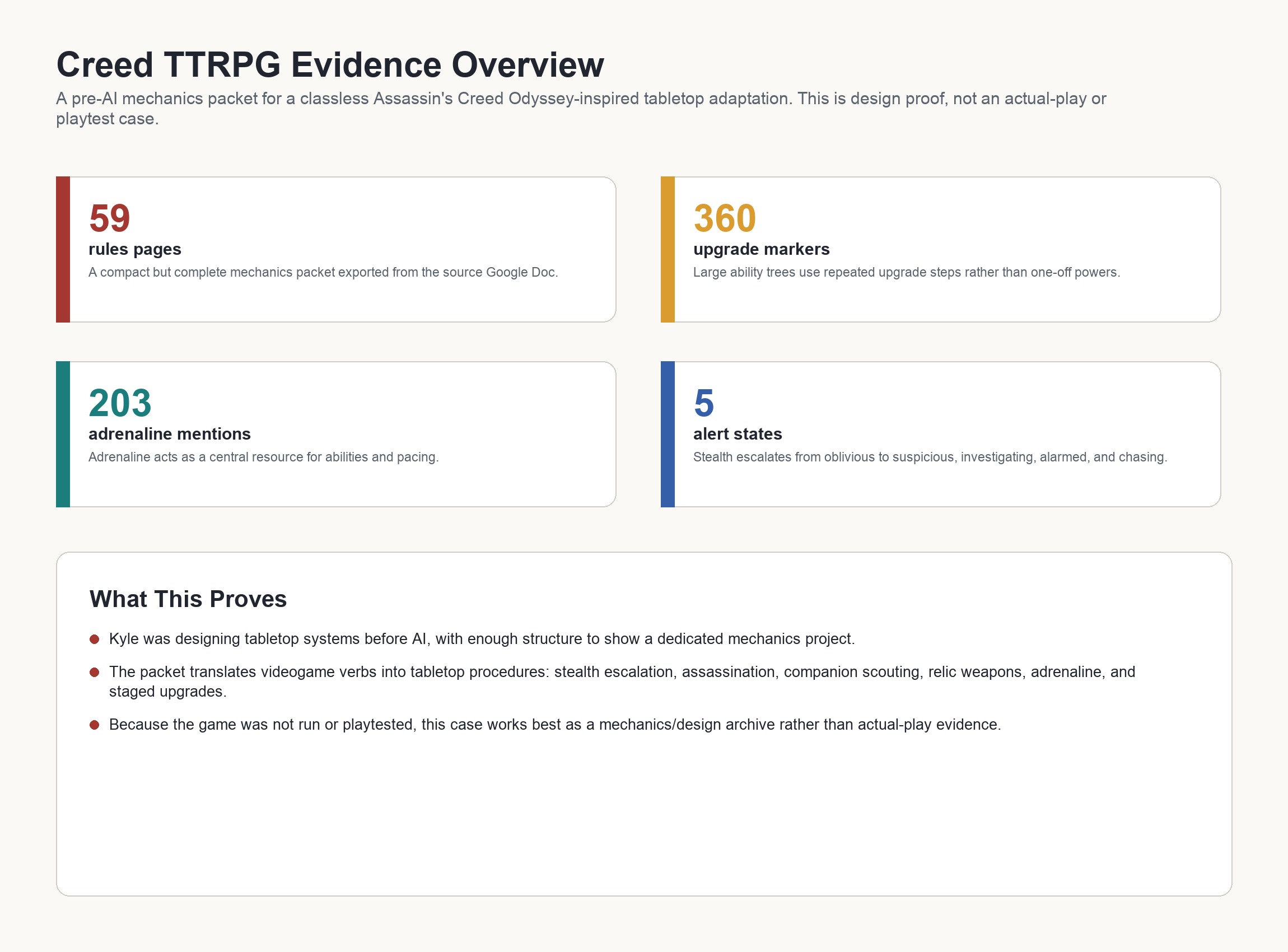Screen dimensions: 1288x952
Task: Click the subtitle starting 'A pre-AI mechanics packet'
Action: click(x=581, y=108)
